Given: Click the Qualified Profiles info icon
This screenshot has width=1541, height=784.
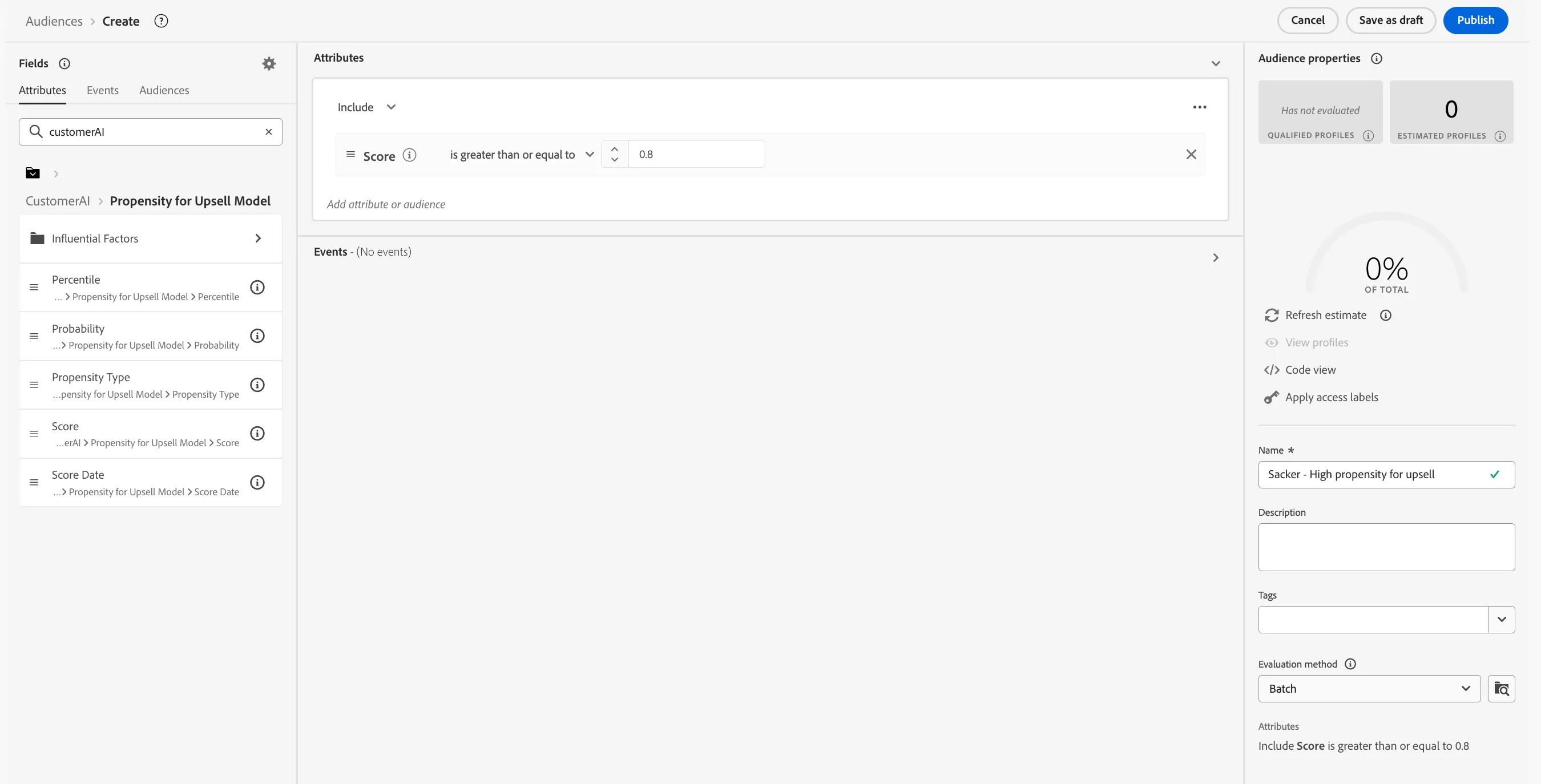Looking at the screenshot, I should point(1368,136).
